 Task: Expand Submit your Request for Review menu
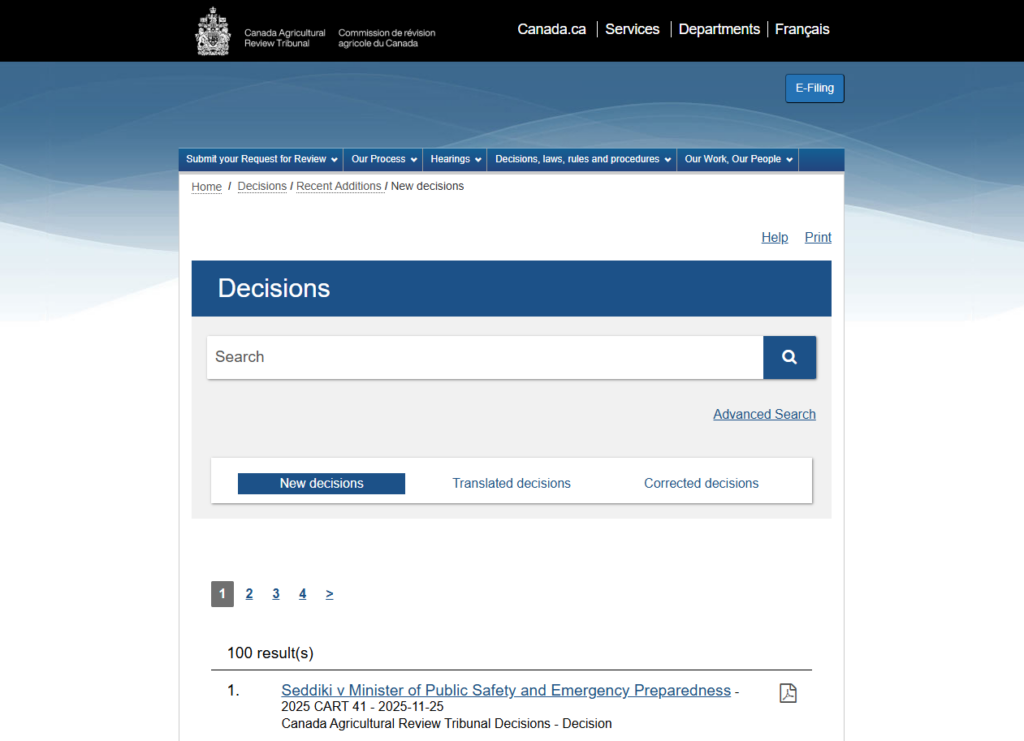261,159
